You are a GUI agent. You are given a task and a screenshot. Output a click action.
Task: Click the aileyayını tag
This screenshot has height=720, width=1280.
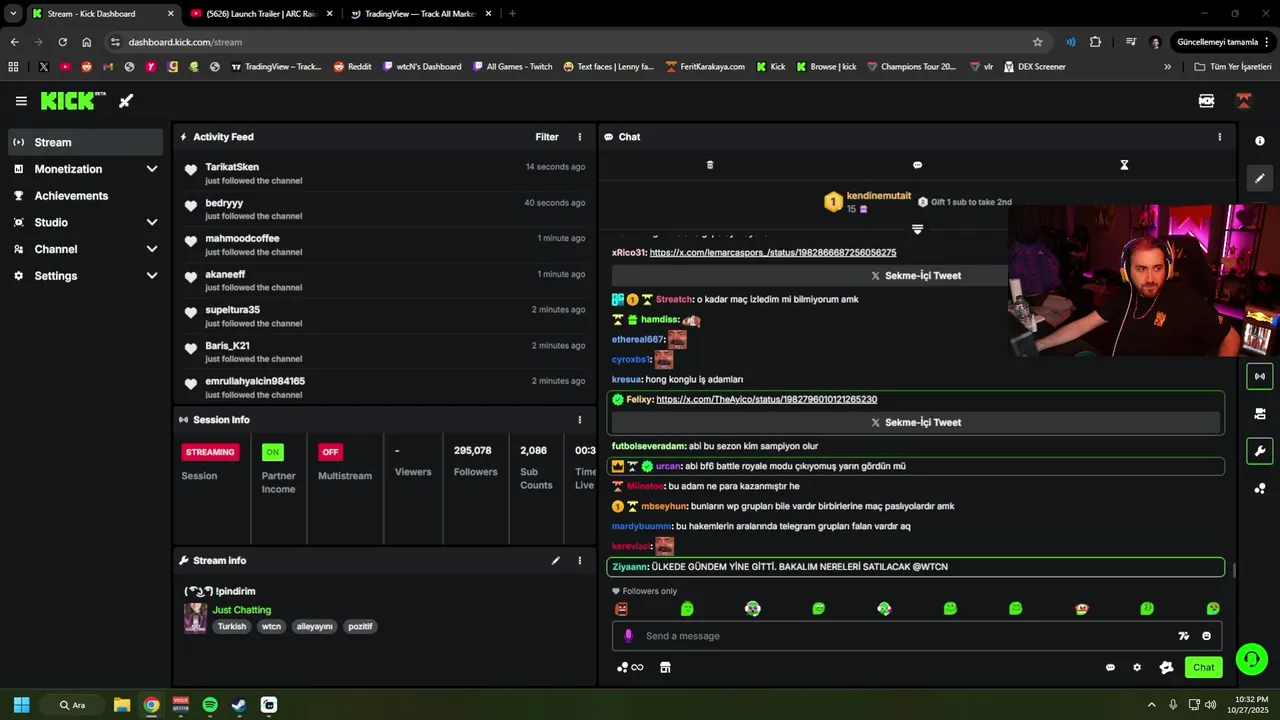pos(314,627)
